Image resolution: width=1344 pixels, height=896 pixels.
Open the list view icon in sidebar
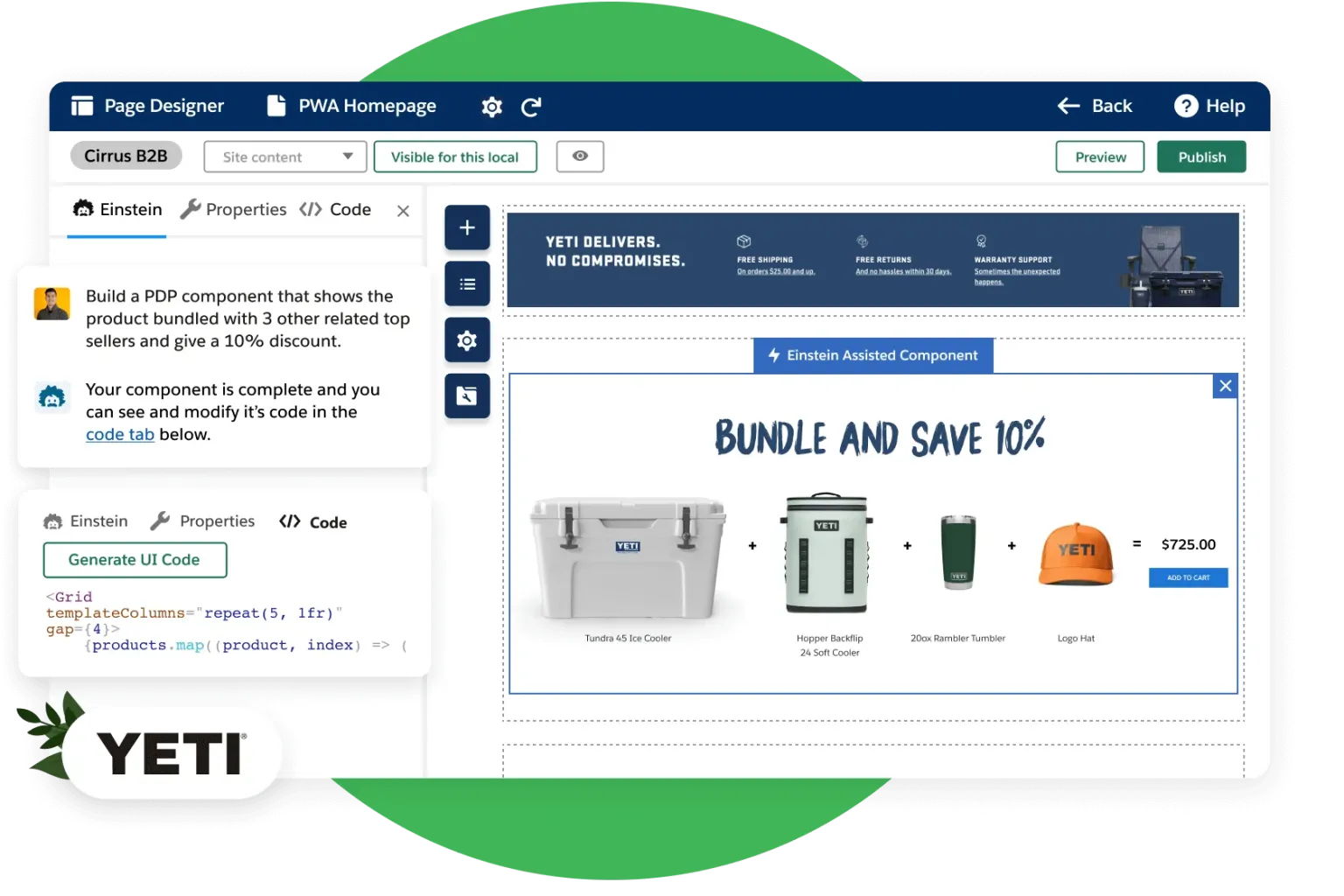(x=467, y=283)
